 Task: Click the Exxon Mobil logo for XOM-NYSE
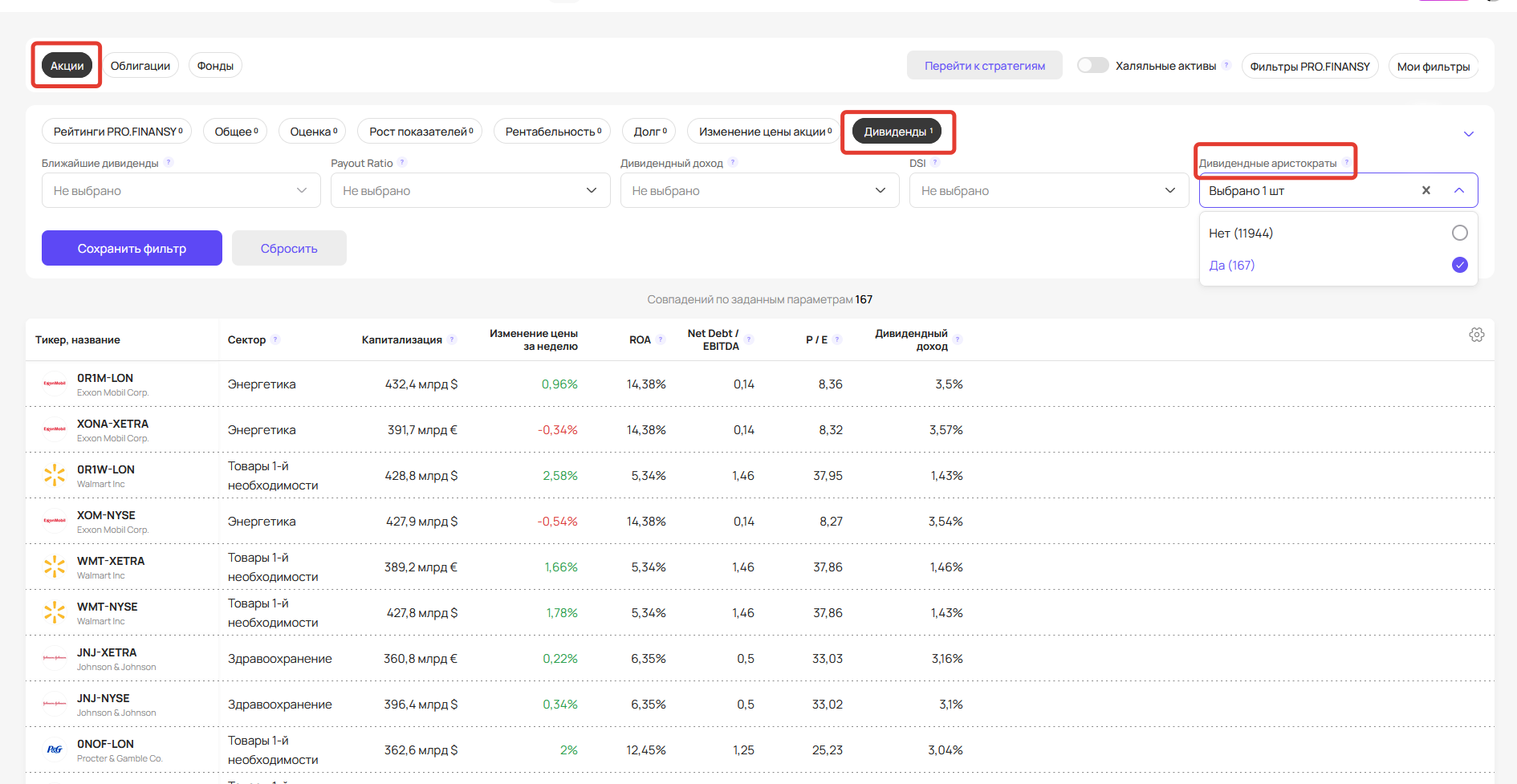55,521
